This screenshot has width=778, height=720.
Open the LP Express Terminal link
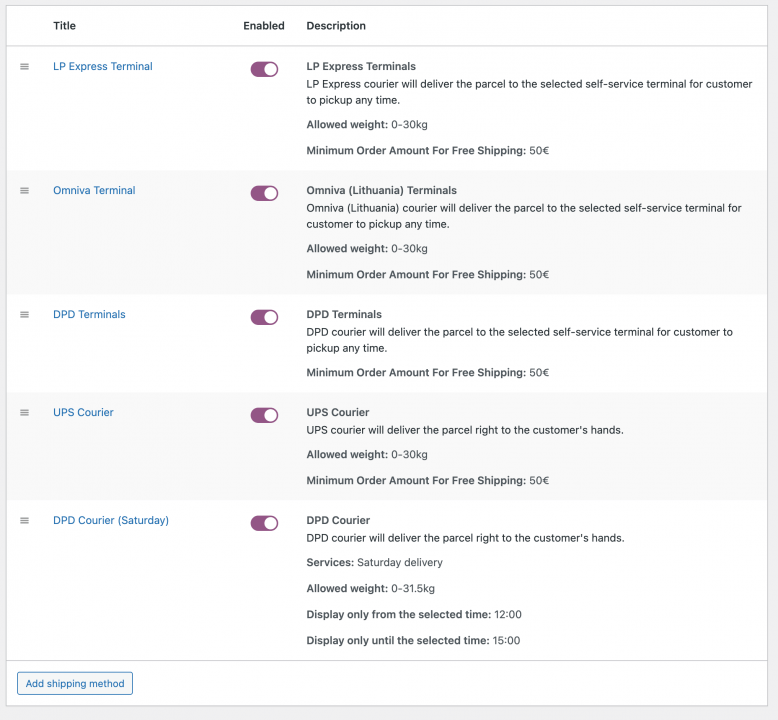coord(102,67)
